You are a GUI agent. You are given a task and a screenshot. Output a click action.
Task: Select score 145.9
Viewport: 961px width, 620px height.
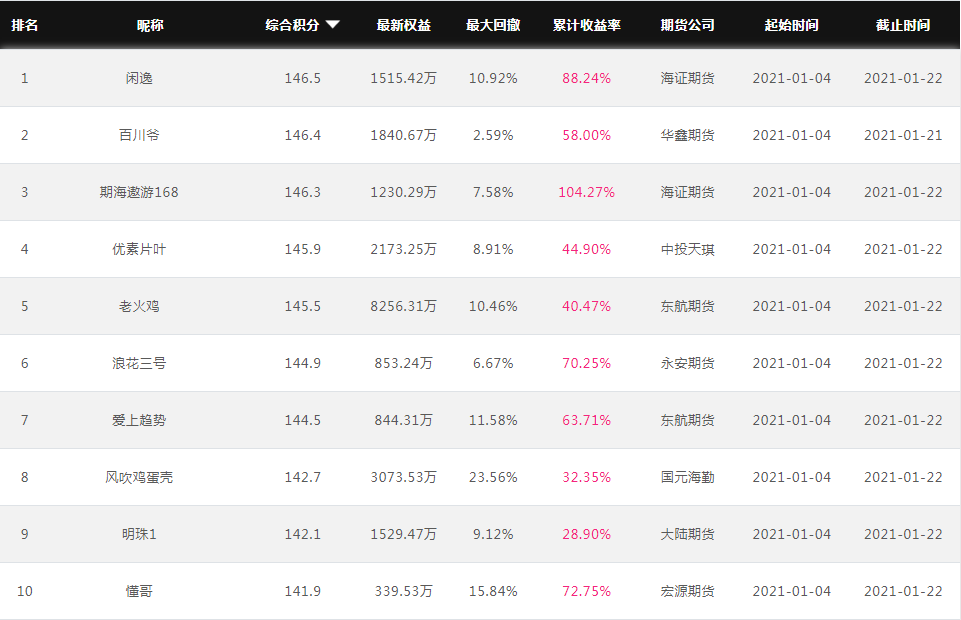click(303, 249)
